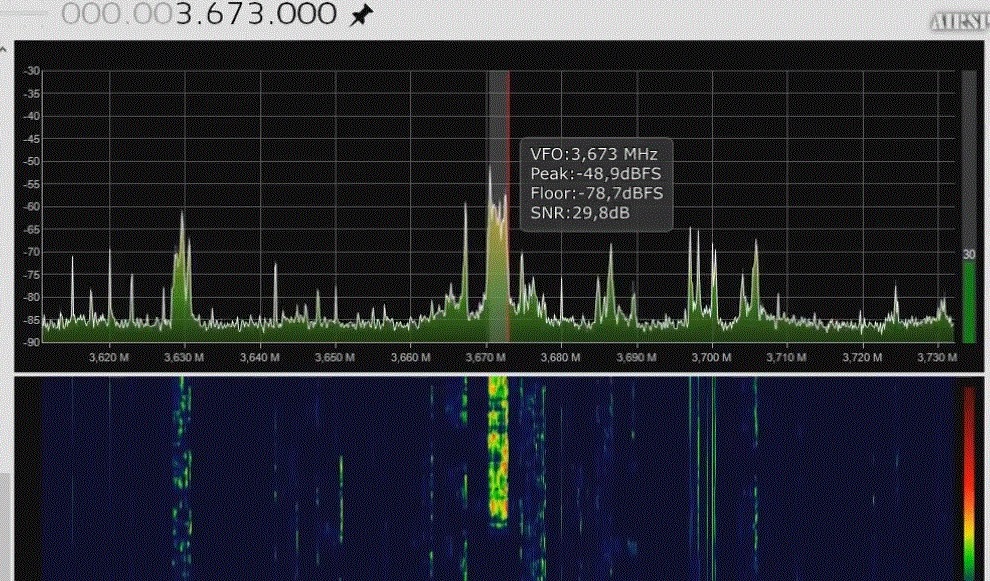Click the "Peak:-48,9dBFS" tooltip line

(x=595, y=174)
